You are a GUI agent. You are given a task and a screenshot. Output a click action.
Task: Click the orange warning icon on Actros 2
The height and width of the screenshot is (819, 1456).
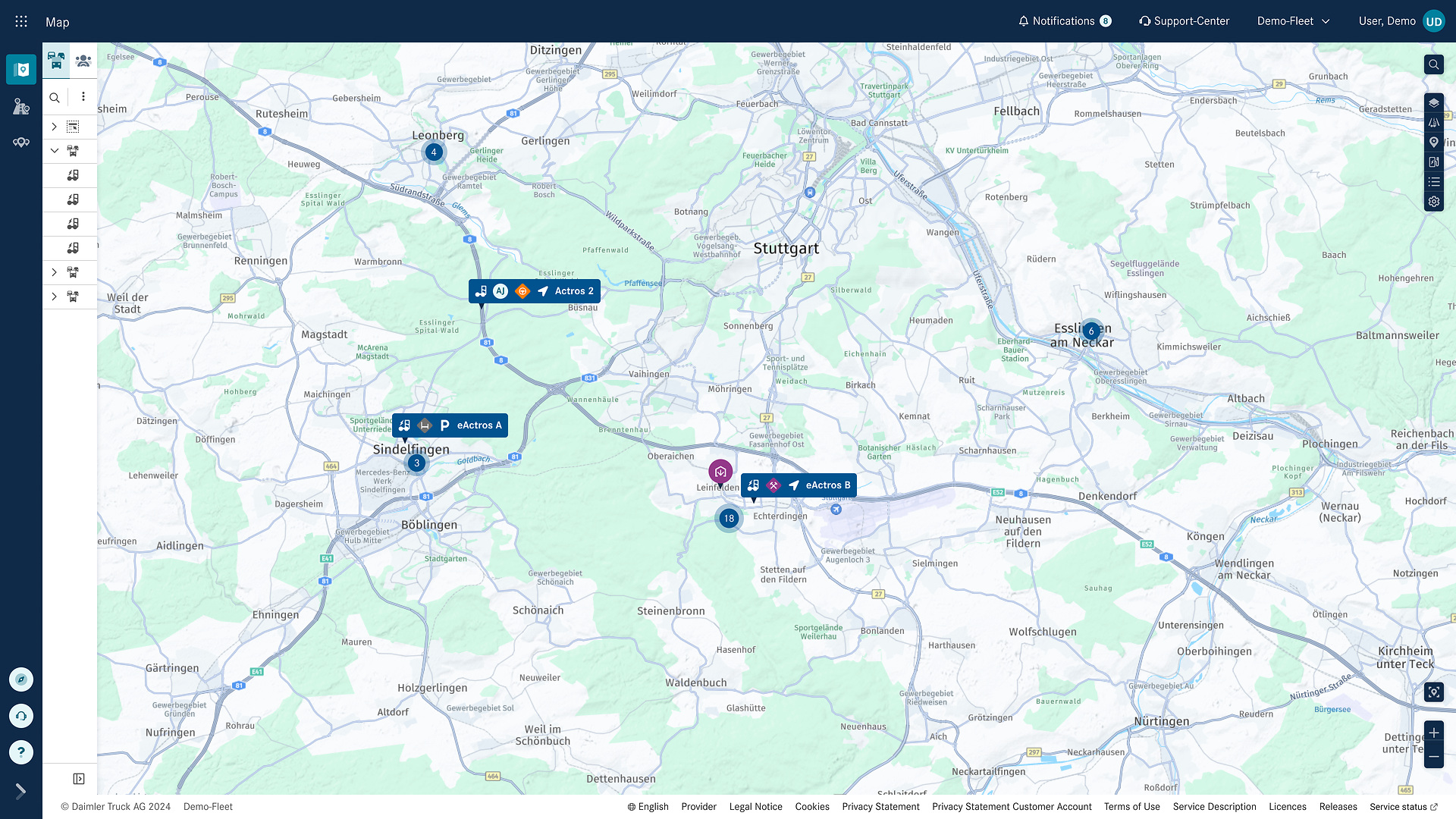[x=522, y=291]
